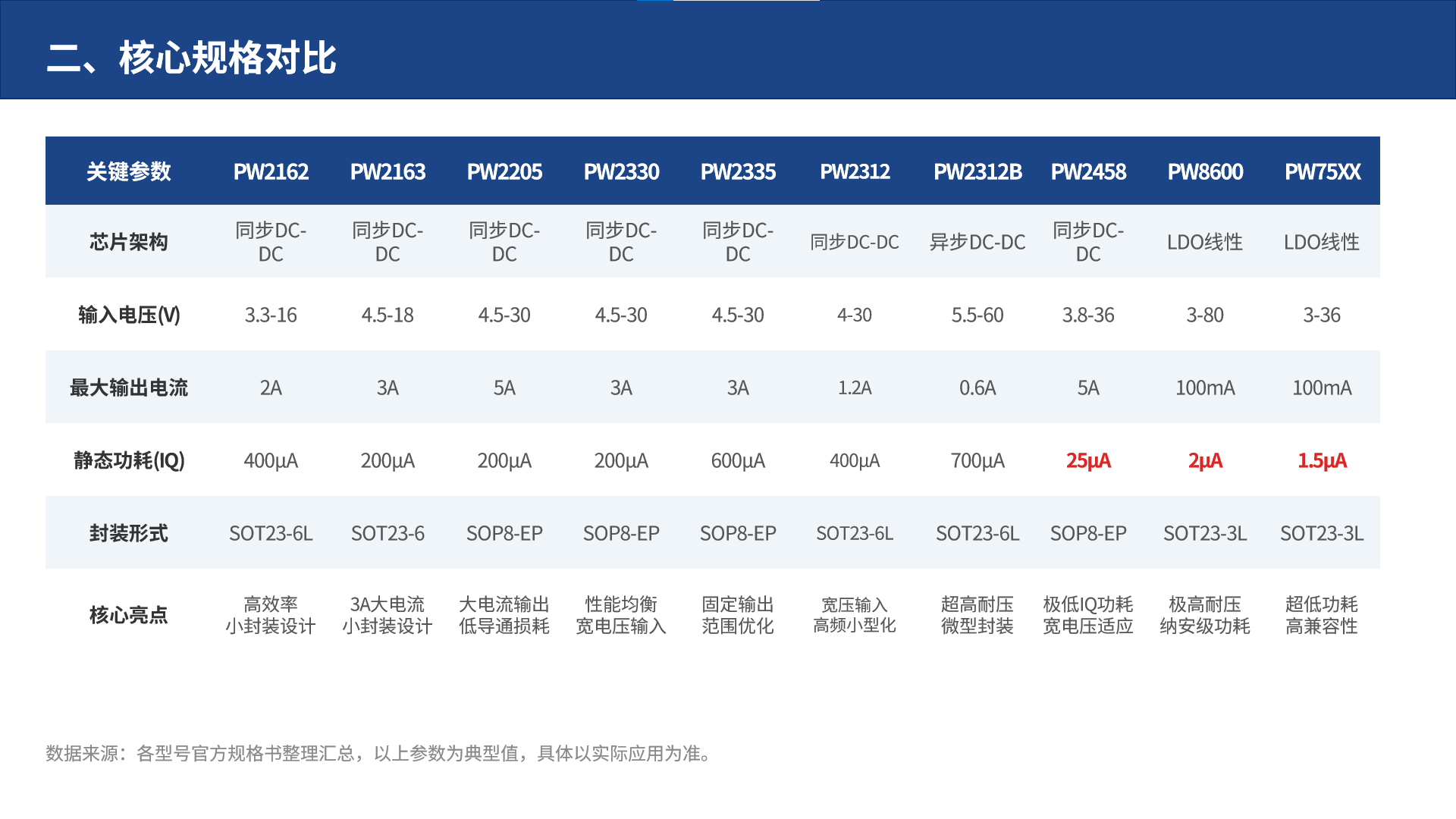Select the PW2205 column header
This screenshot has height=819, width=1456.
pyautogui.click(x=504, y=171)
